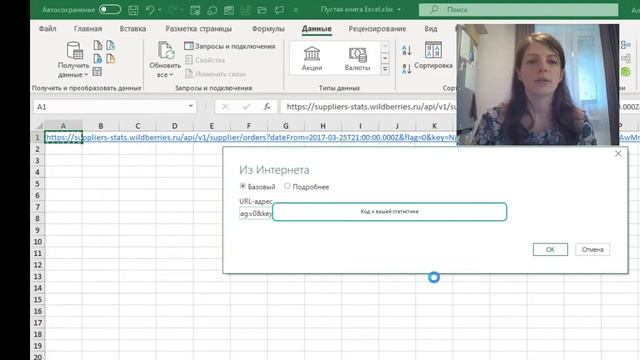Switch to the Формулы tab
The image size is (640, 360).
coord(268,29)
